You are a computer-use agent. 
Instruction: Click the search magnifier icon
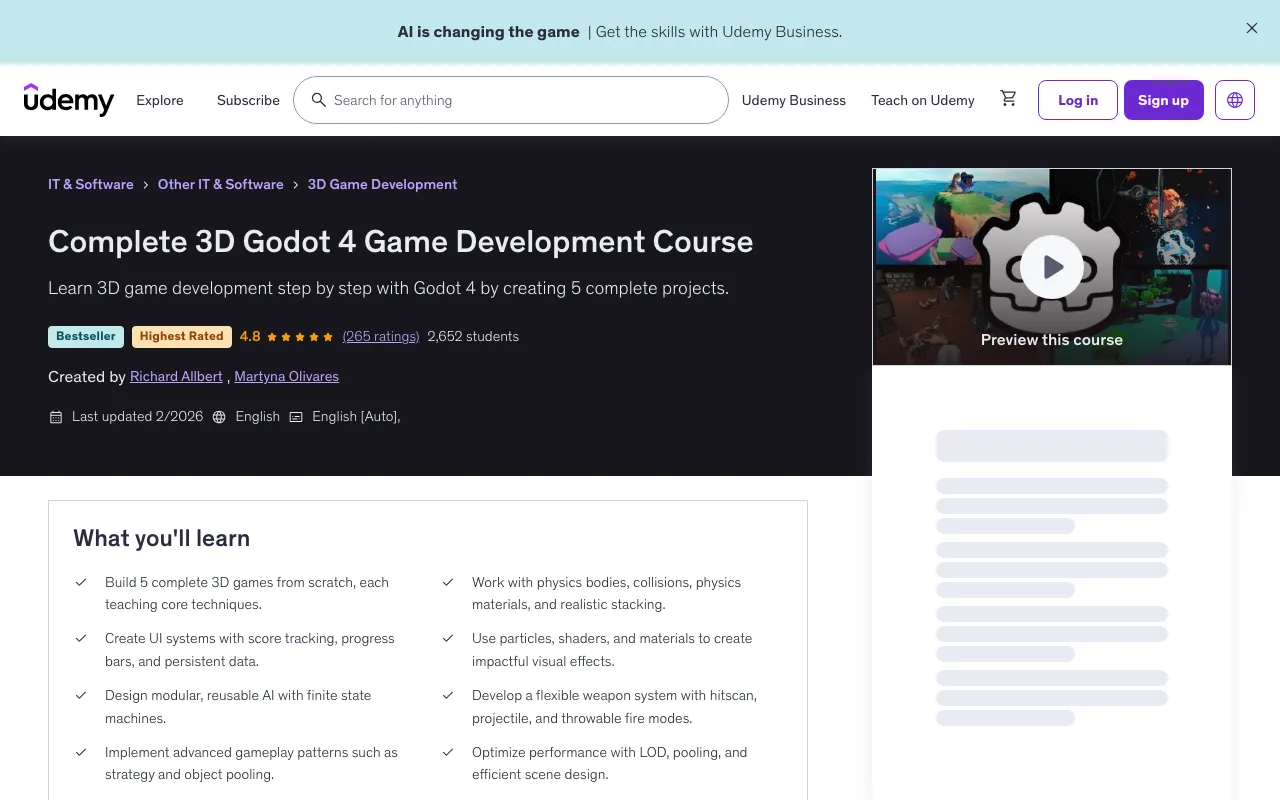point(319,100)
